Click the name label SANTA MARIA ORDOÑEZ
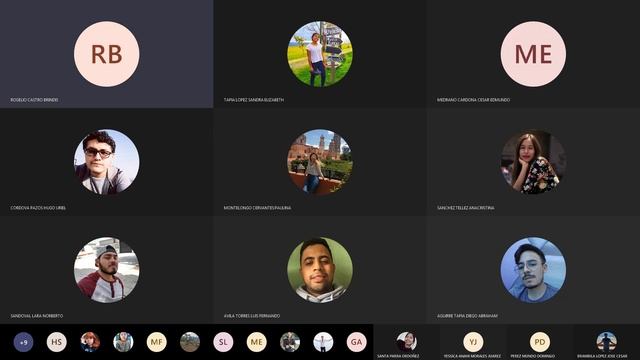Viewport: 640px width, 360px height. [x=398, y=356]
